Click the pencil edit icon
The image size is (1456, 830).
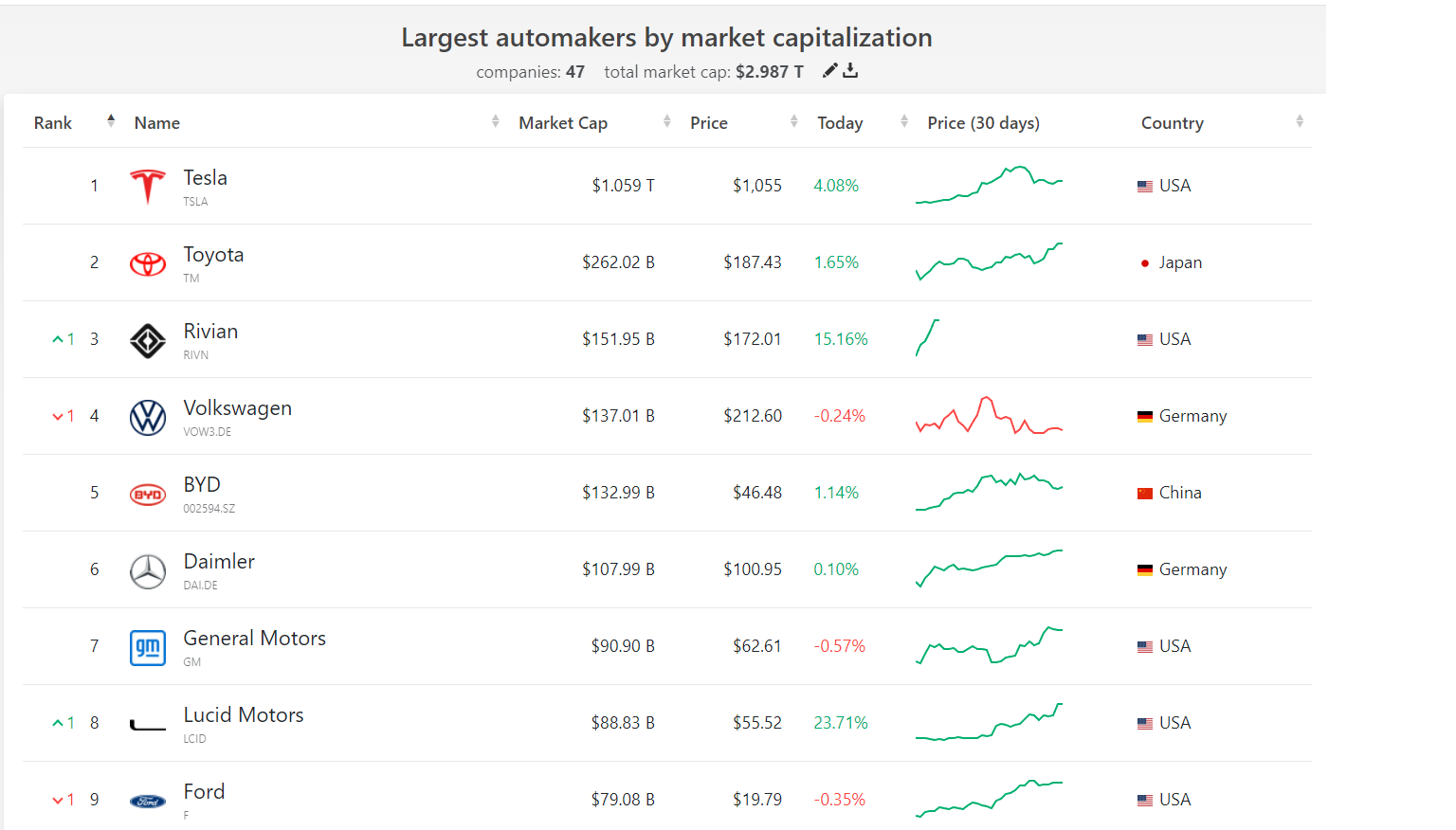830,70
